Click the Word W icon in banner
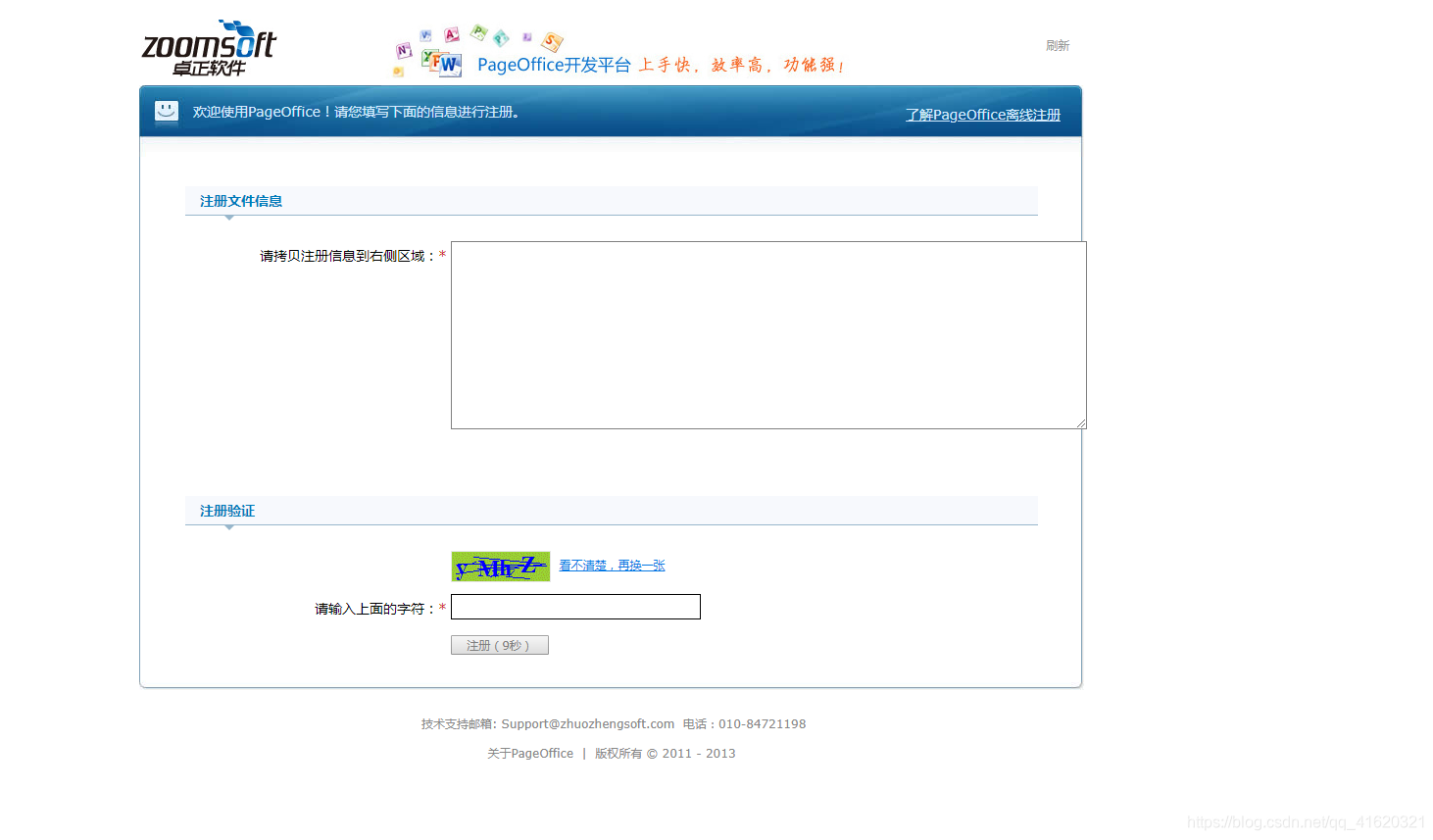This screenshot has height=840, width=1433. tap(449, 65)
